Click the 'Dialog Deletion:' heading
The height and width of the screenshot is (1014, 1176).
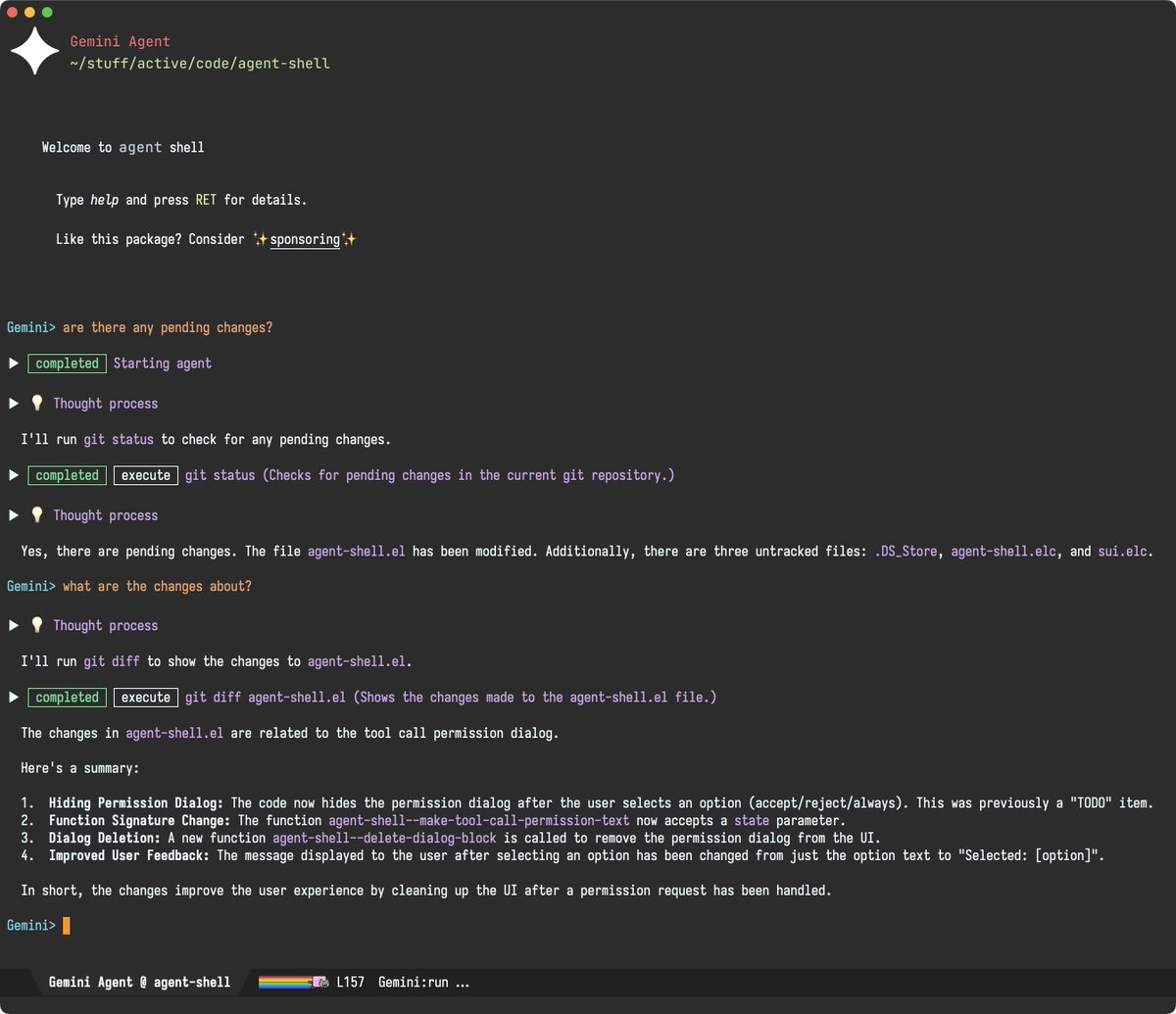[105, 838]
